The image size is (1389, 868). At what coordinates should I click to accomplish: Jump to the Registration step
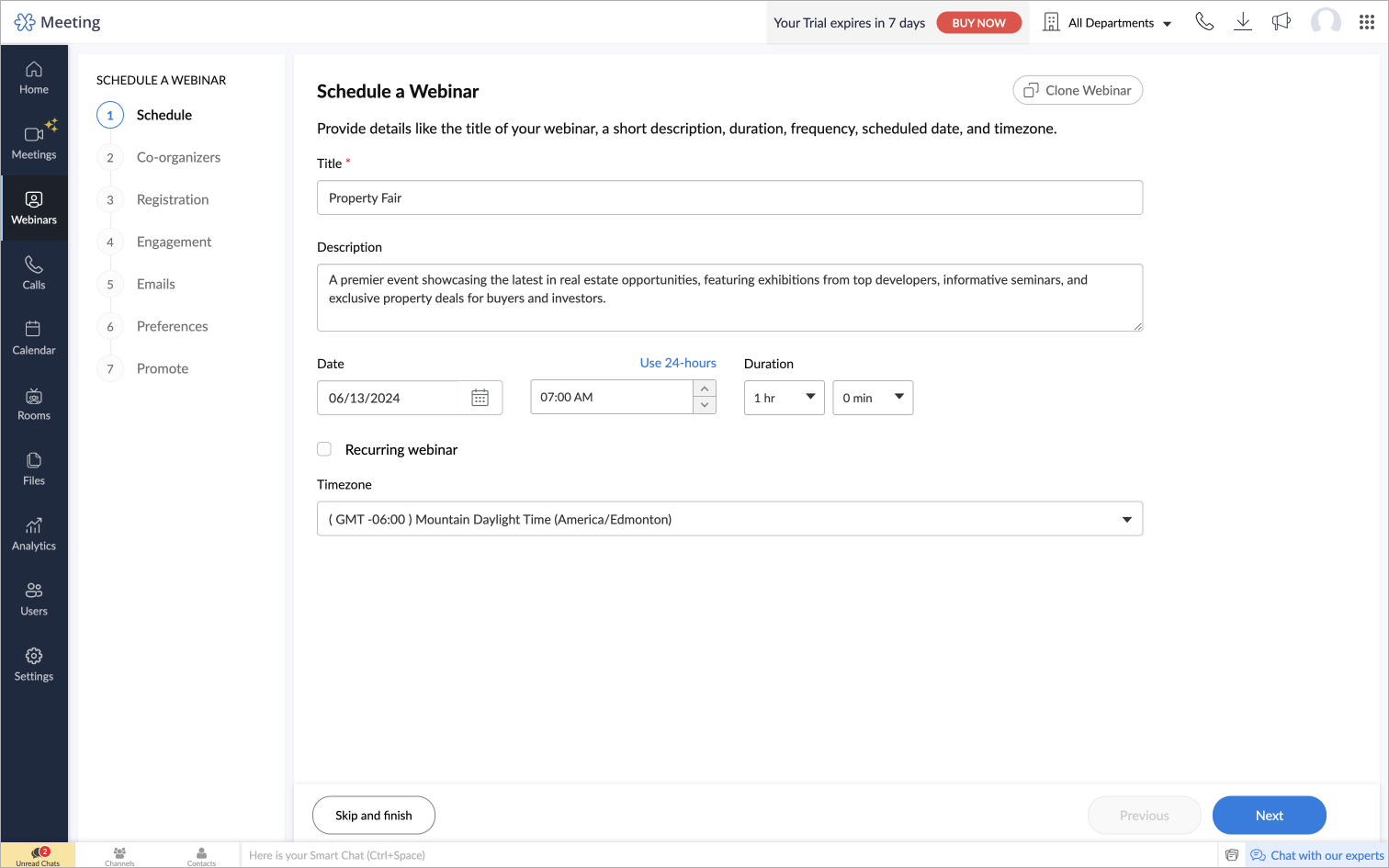point(173,199)
